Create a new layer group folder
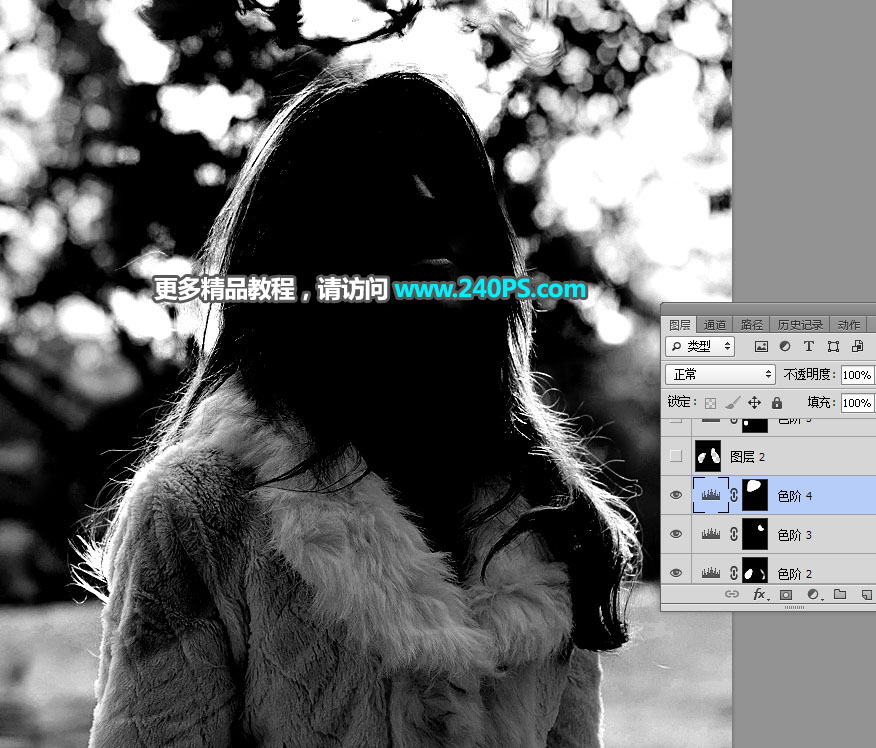This screenshot has width=876, height=748. pyautogui.click(x=840, y=594)
